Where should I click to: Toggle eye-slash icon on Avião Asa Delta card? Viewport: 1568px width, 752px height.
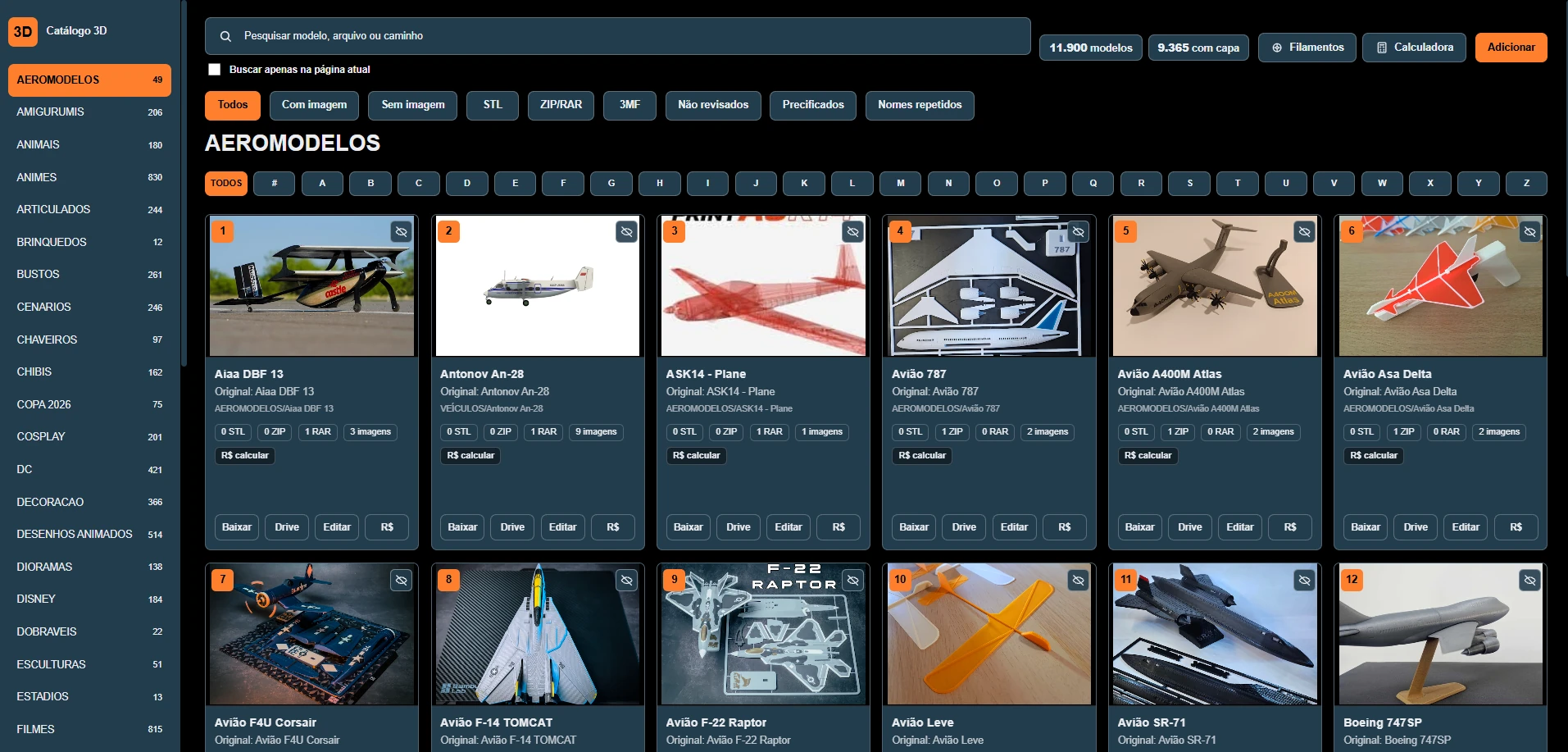[x=1529, y=232]
